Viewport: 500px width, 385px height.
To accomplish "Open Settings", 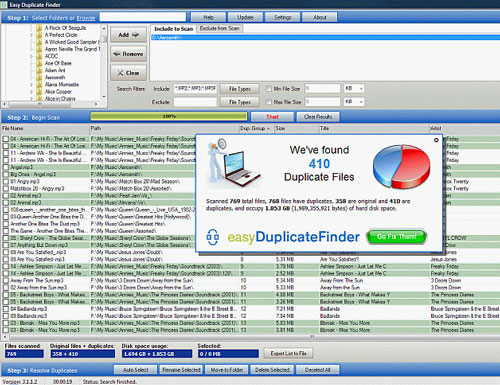I will (x=283, y=17).
